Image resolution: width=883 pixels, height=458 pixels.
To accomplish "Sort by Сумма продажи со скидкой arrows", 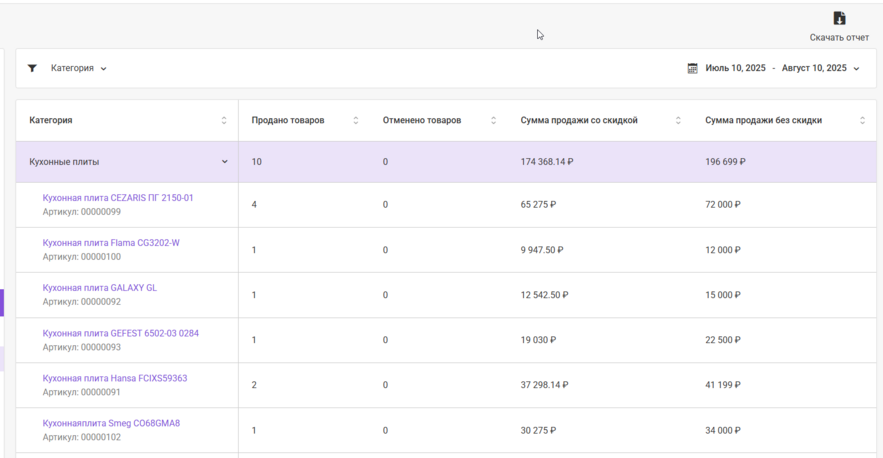I will 678,121.
